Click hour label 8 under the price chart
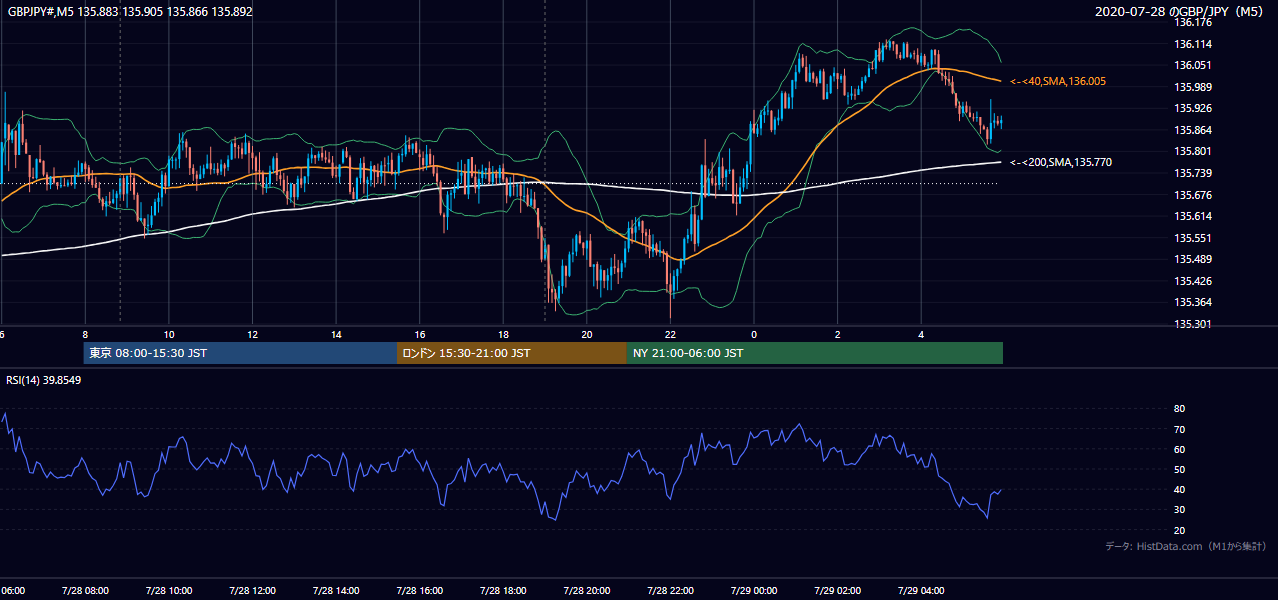 point(85,335)
